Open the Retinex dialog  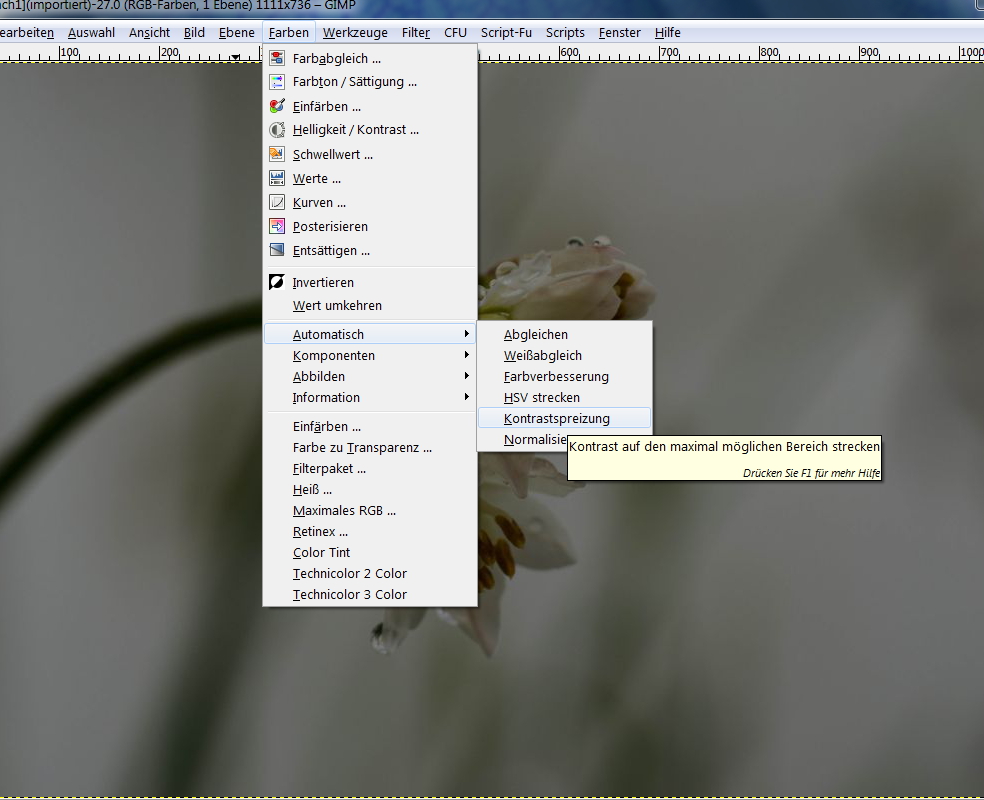point(370,531)
